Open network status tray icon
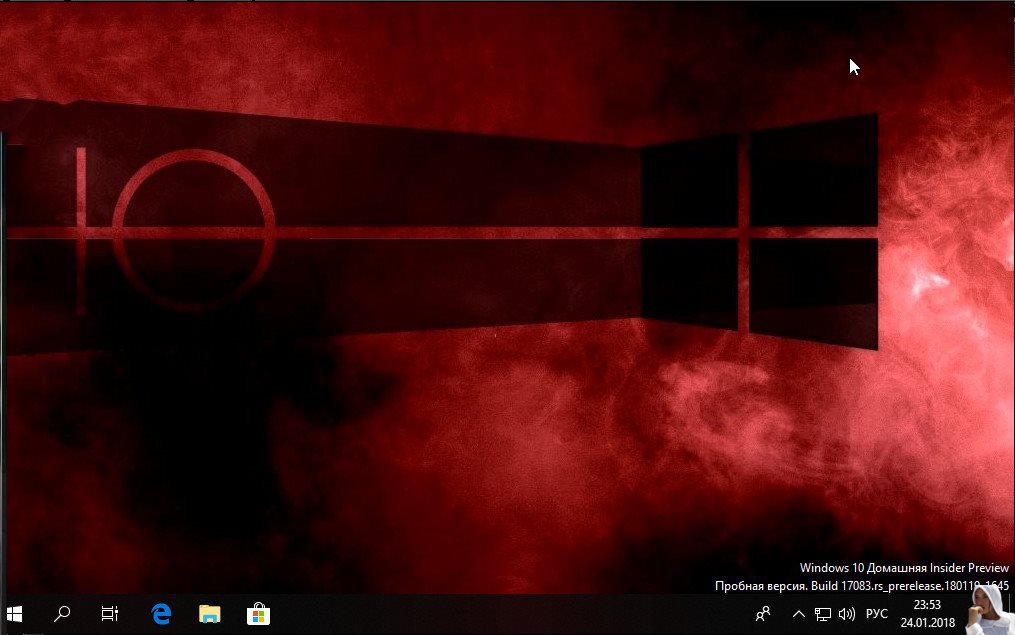Screen dimensions: 1015x635 (823, 614)
